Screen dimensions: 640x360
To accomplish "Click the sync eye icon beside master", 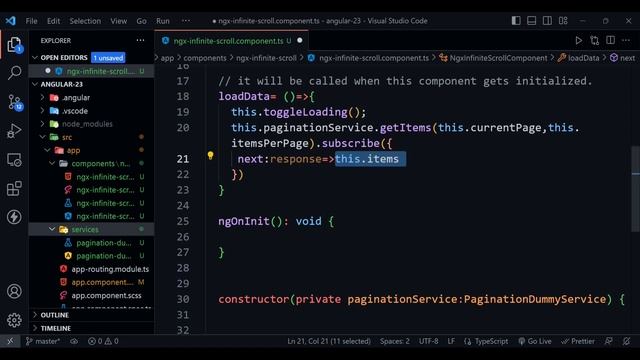I will point(74,341).
